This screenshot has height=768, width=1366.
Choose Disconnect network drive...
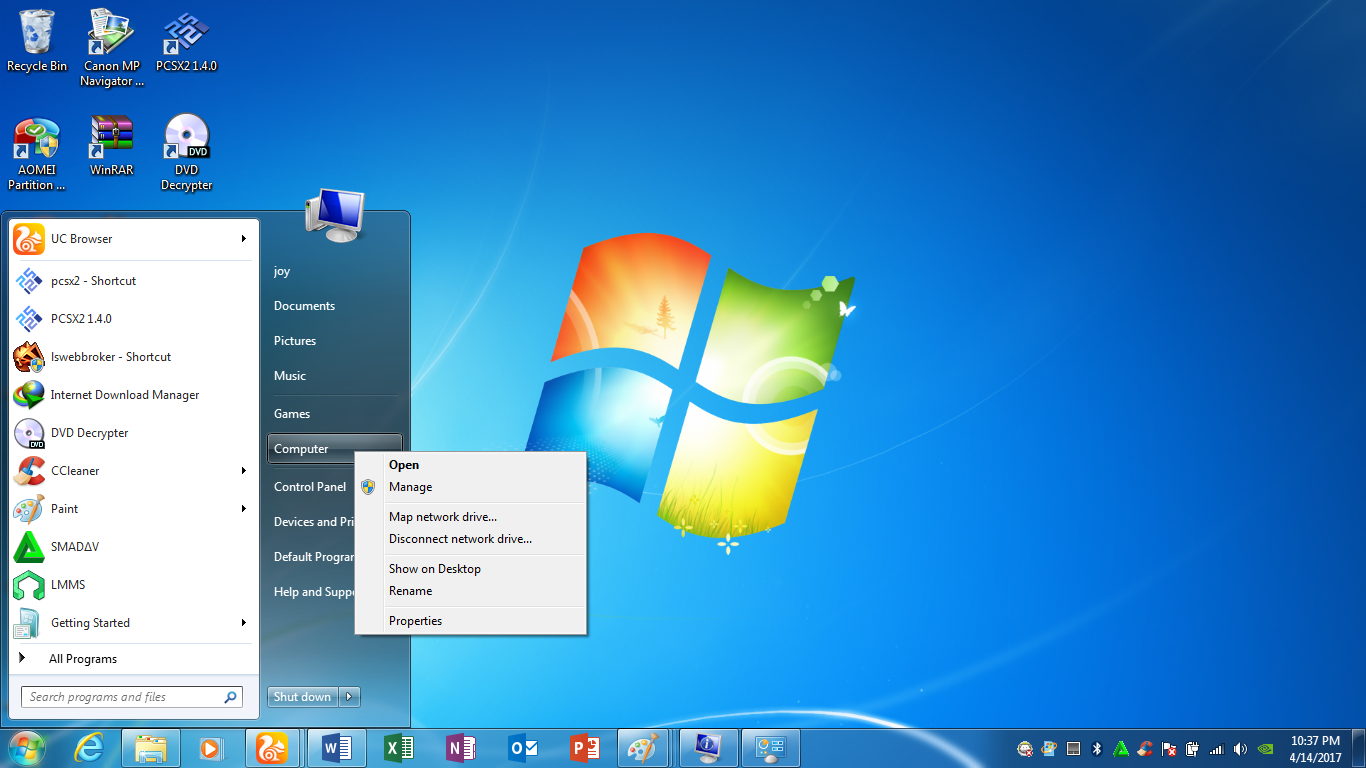point(470,539)
